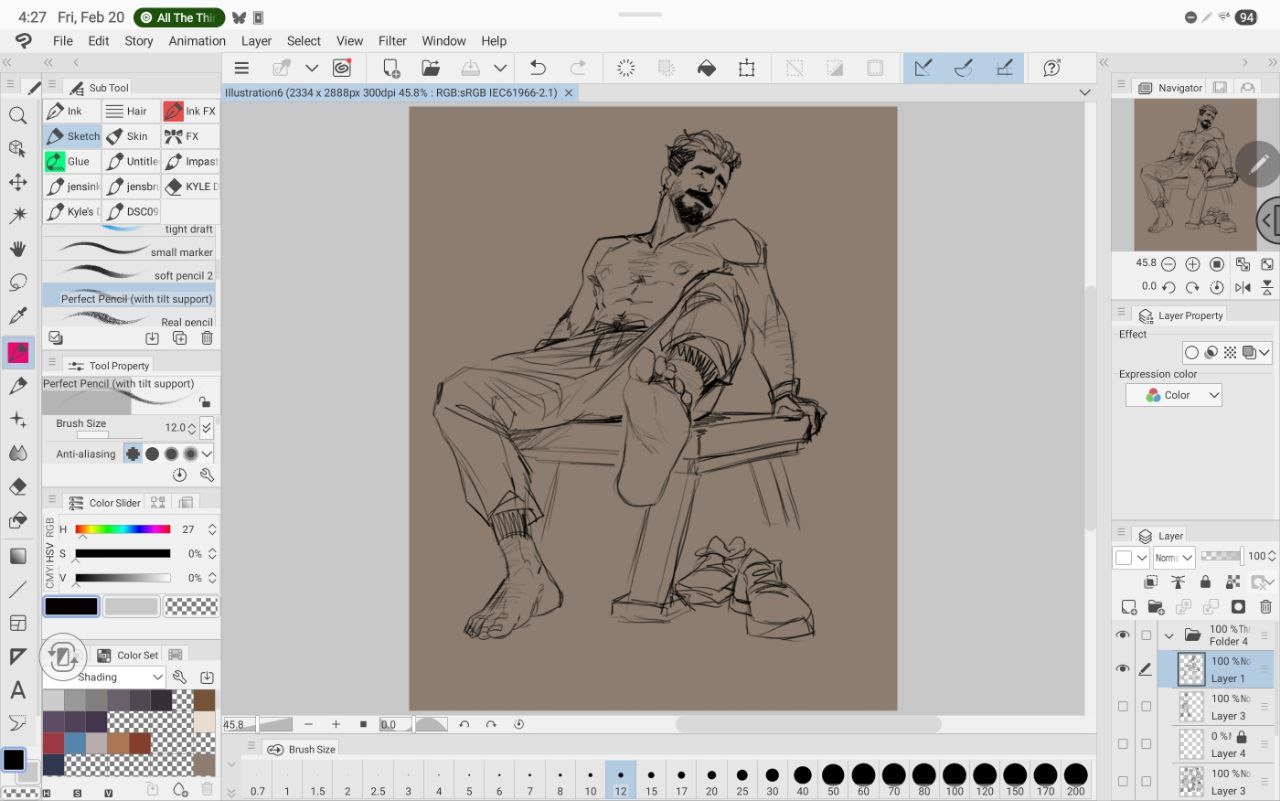1280x801 pixels.
Task: Select the Eraser tool
Action: 18,487
